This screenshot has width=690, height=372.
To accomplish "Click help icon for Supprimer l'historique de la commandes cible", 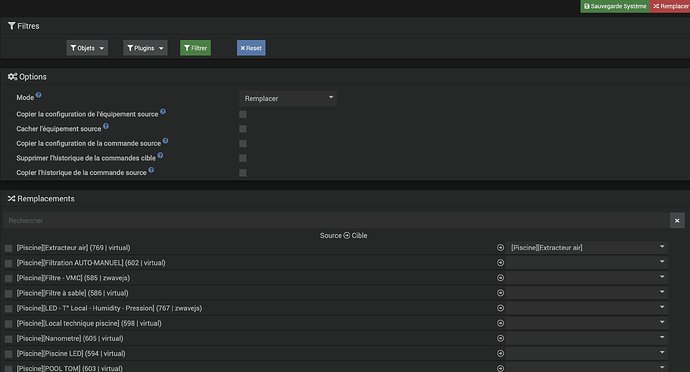I will pos(160,155).
